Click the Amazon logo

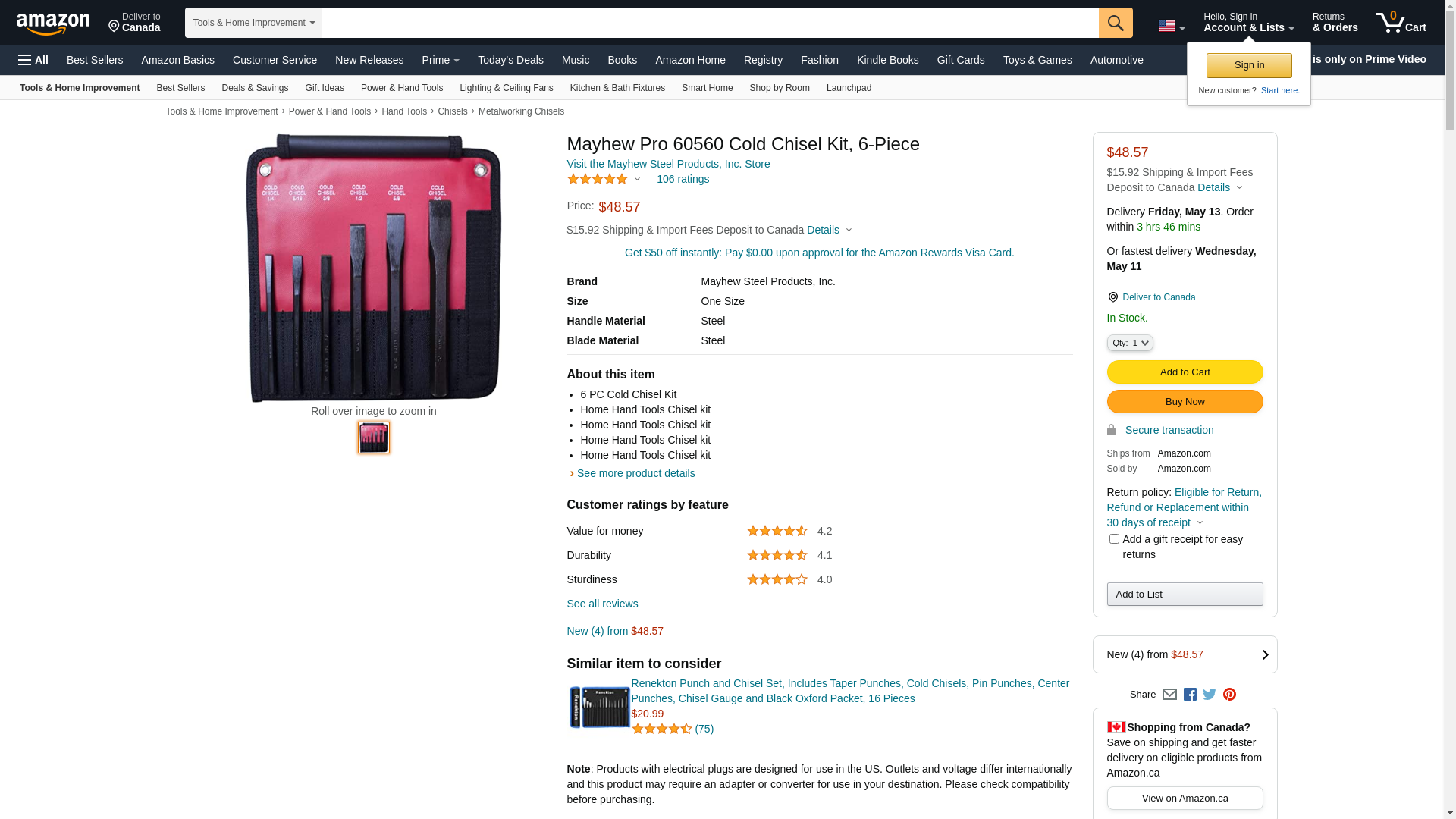[53, 24]
